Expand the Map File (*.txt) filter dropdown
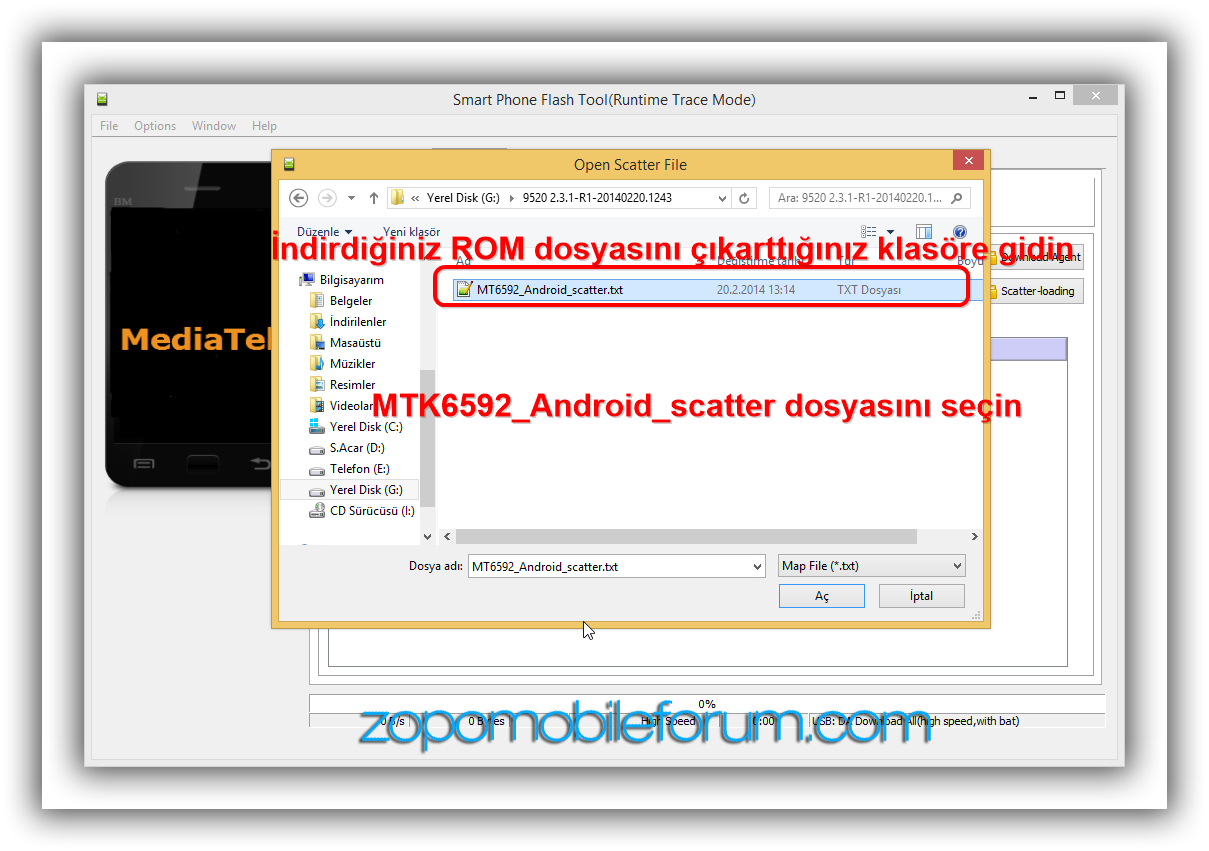The height and width of the screenshot is (851, 1209). click(x=957, y=566)
